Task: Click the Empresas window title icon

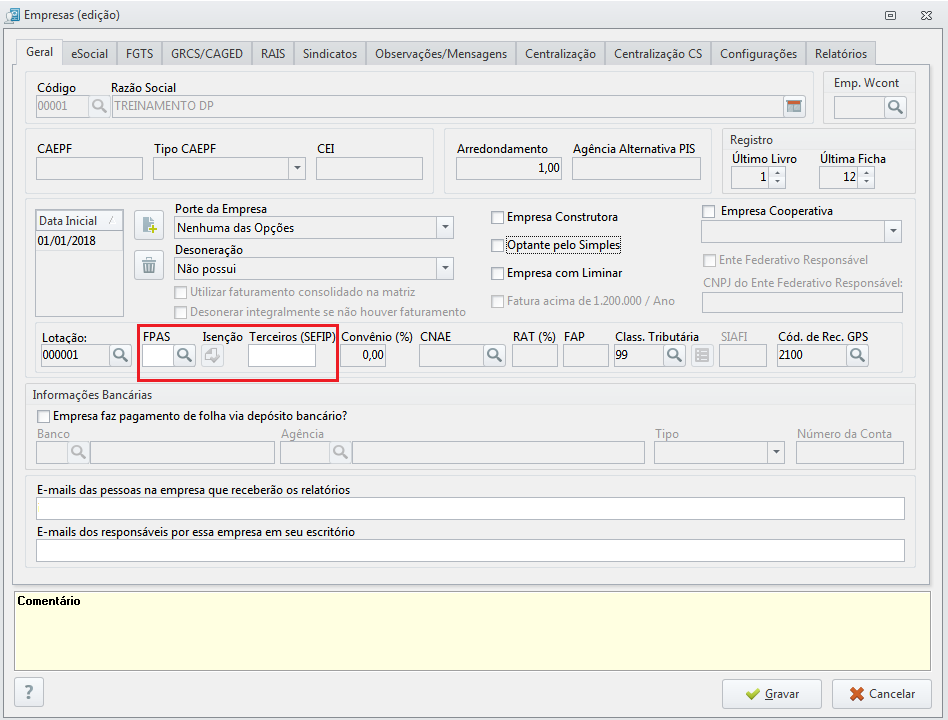Action: 12,15
